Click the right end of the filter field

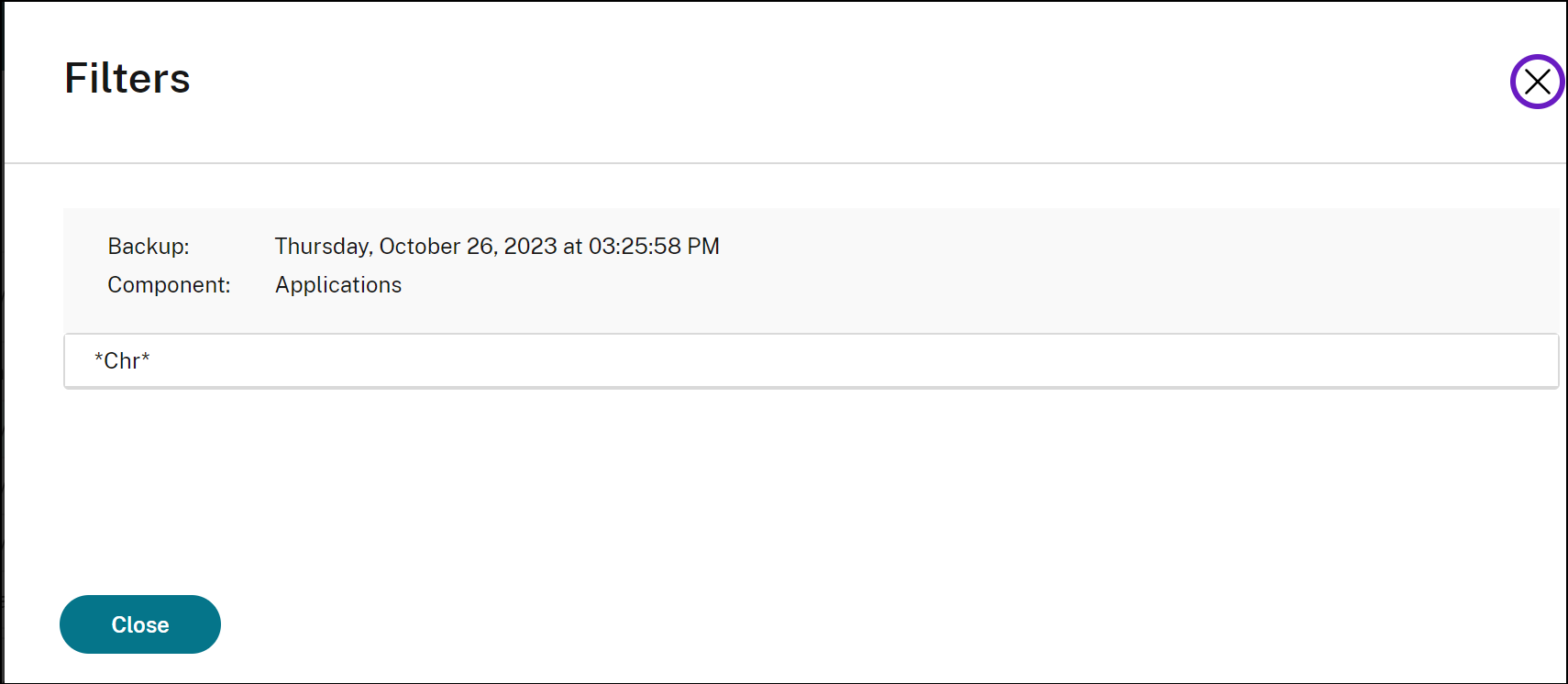coord(1540,361)
